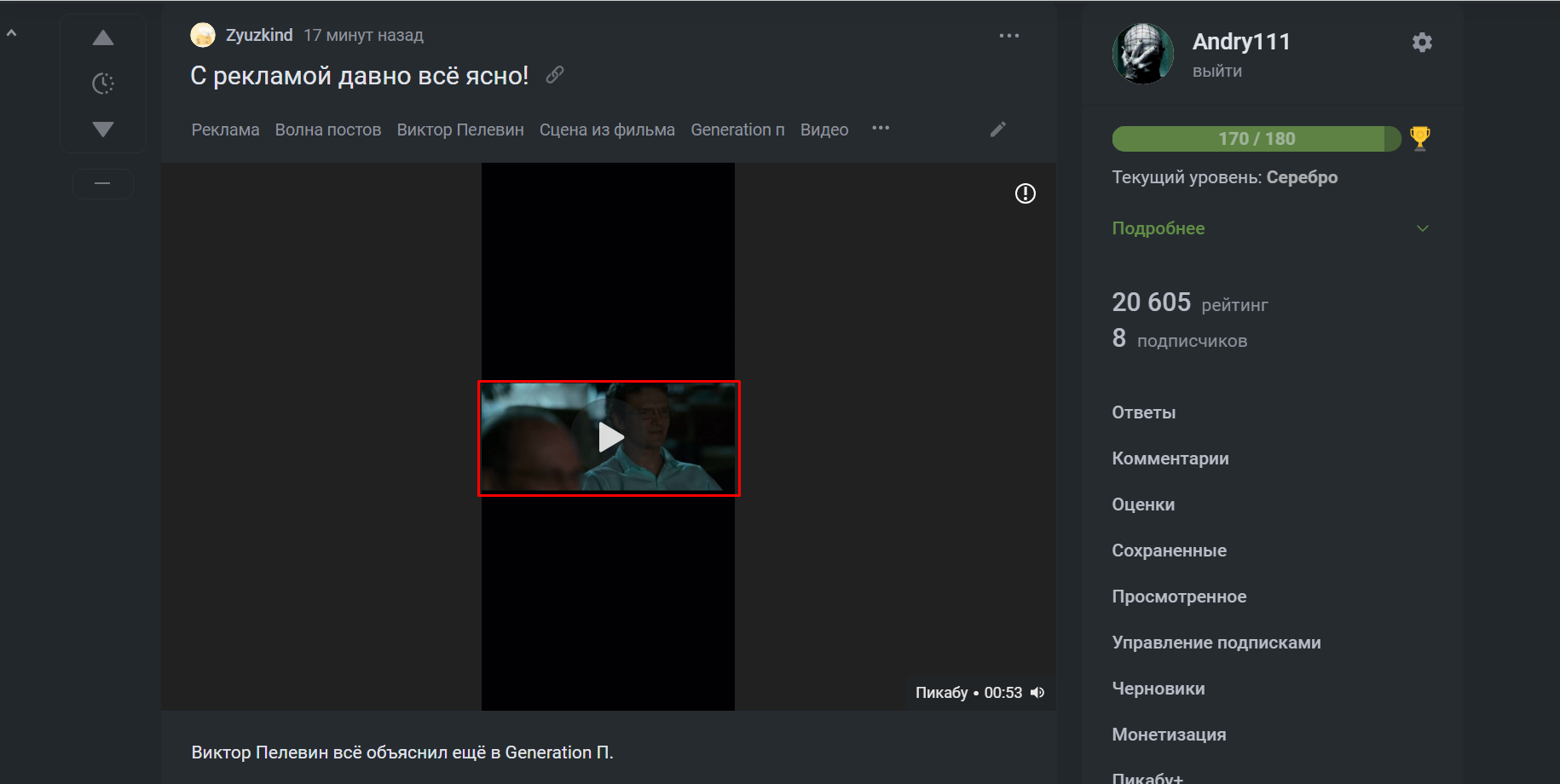Select the 'Волна постов' tag
1560x784 pixels.
pos(328,130)
